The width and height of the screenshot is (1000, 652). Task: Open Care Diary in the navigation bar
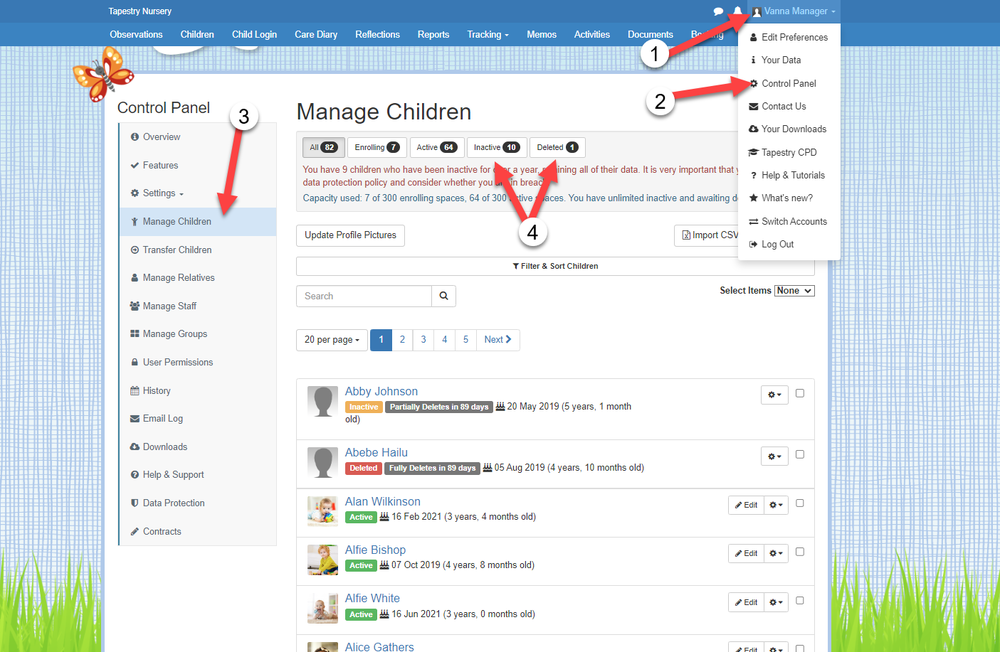(x=316, y=34)
